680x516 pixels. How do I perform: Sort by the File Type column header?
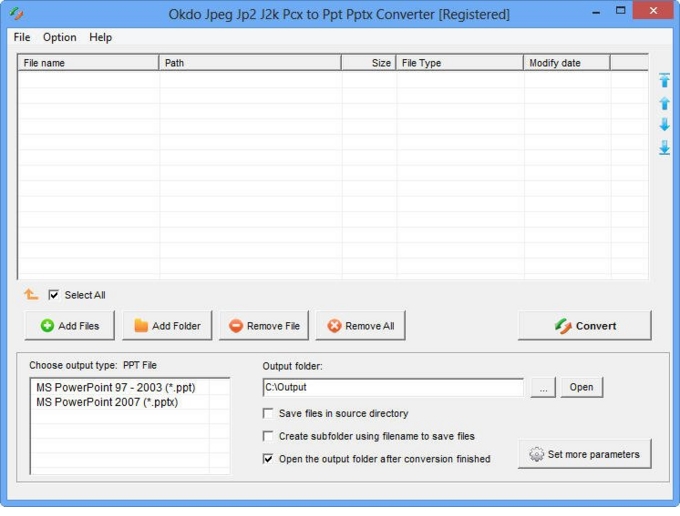pyautogui.click(x=460, y=63)
